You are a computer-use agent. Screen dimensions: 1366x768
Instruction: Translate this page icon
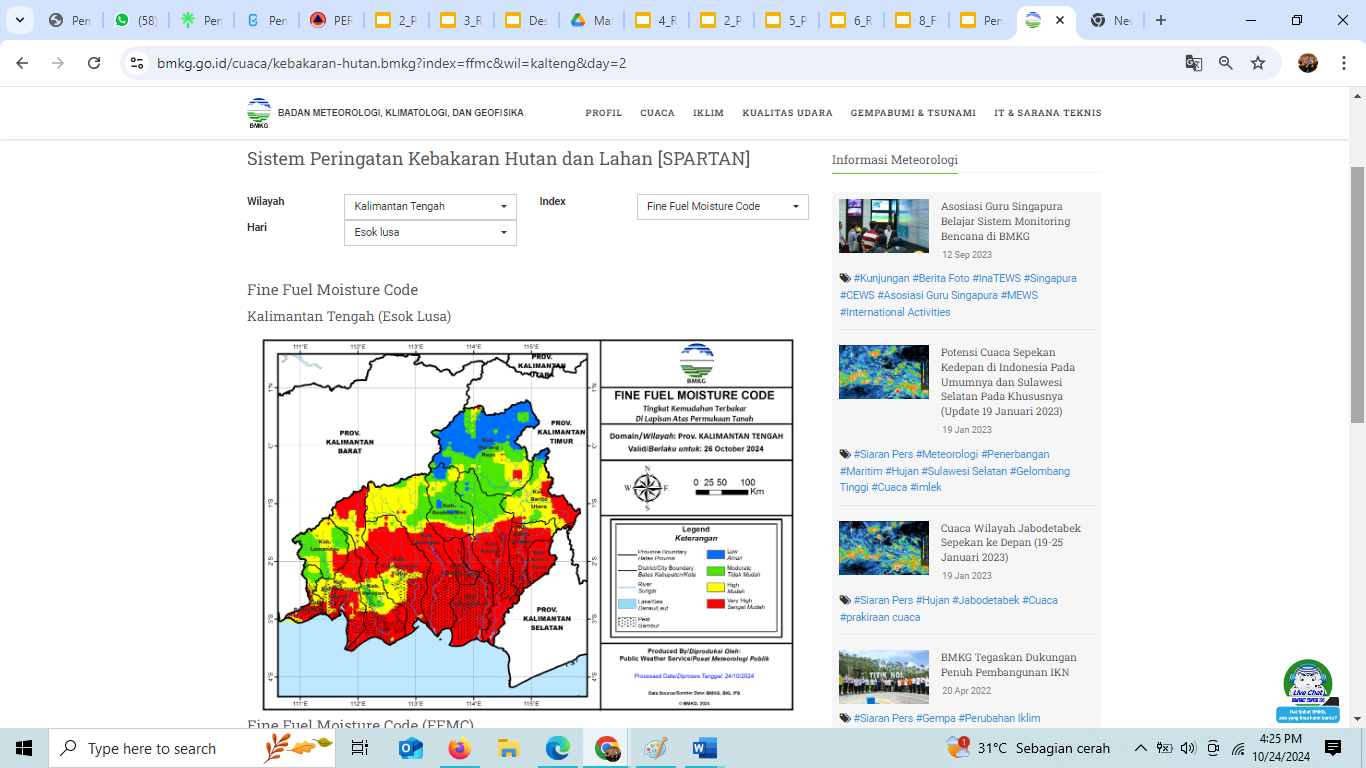point(1194,63)
